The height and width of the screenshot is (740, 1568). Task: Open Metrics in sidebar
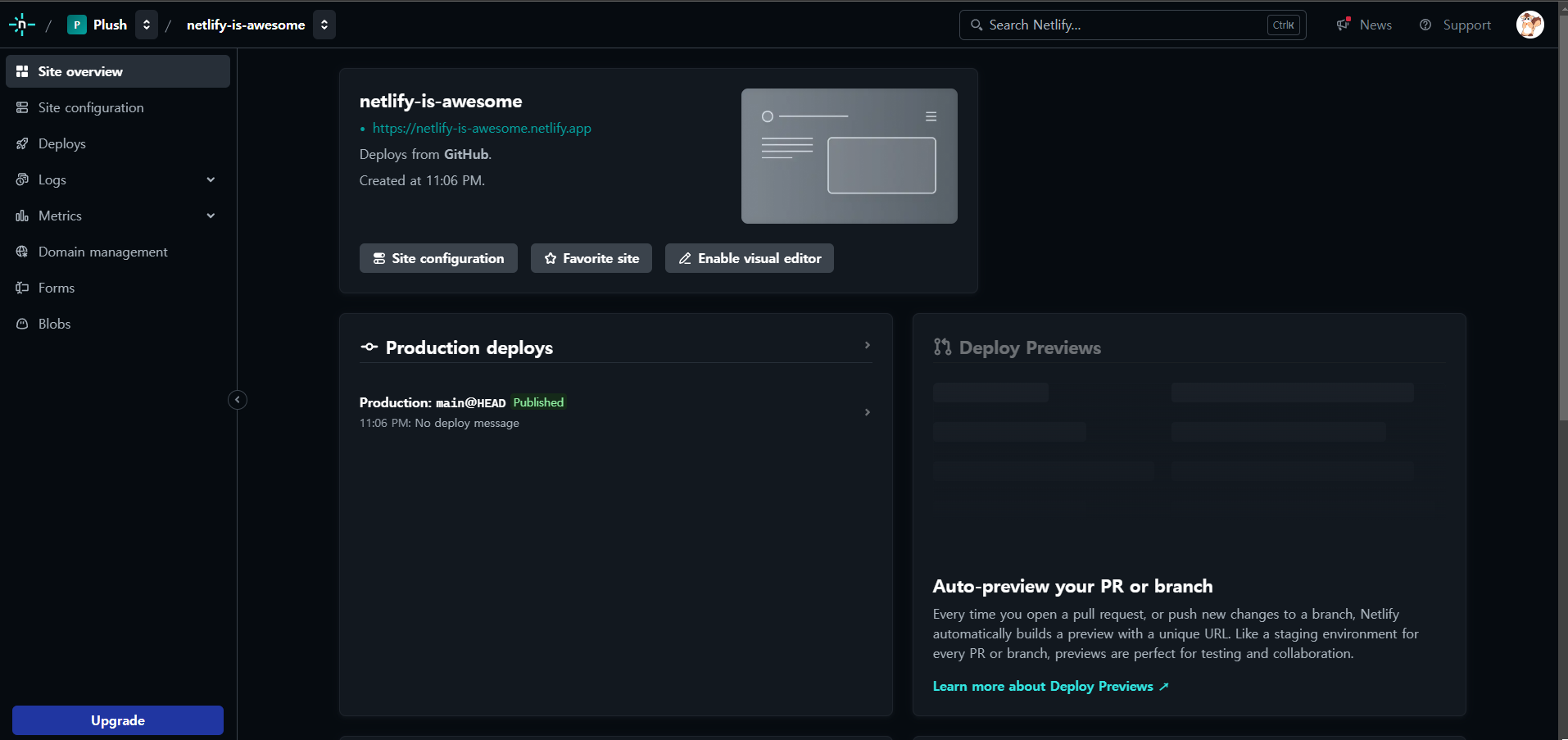point(118,216)
